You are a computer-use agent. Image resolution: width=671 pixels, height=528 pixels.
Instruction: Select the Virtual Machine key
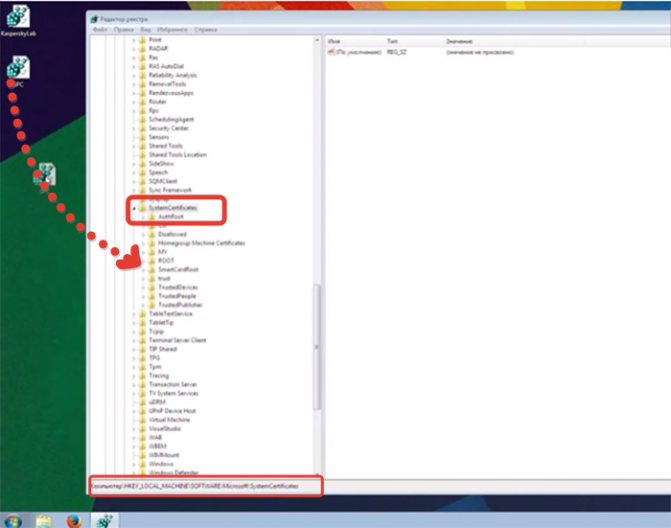coord(169,420)
